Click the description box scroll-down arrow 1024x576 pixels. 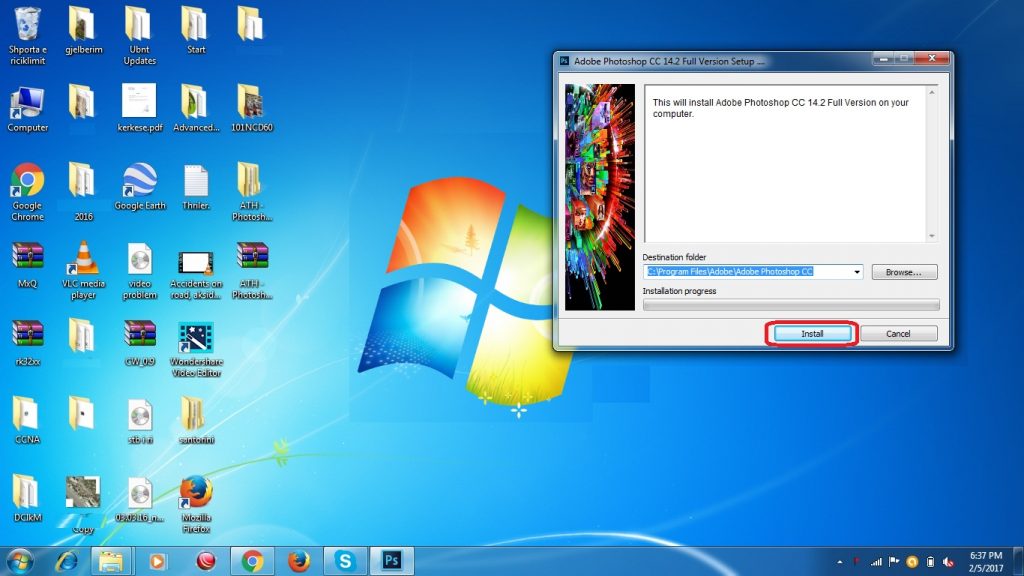[x=932, y=236]
